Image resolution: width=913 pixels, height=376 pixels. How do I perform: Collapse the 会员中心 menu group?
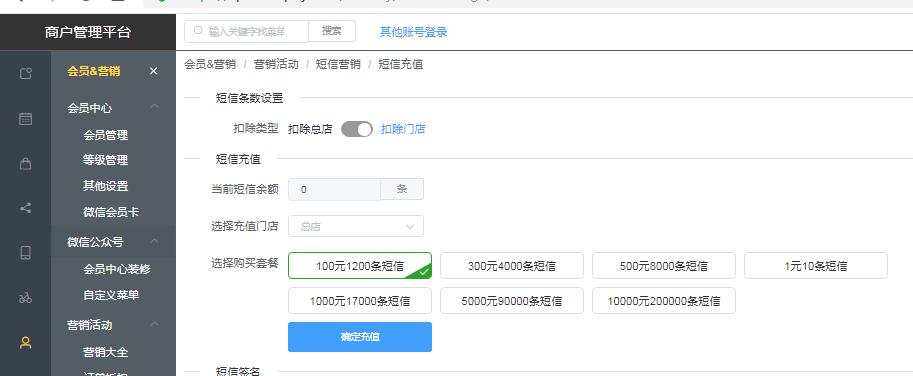[x=154, y=107]
